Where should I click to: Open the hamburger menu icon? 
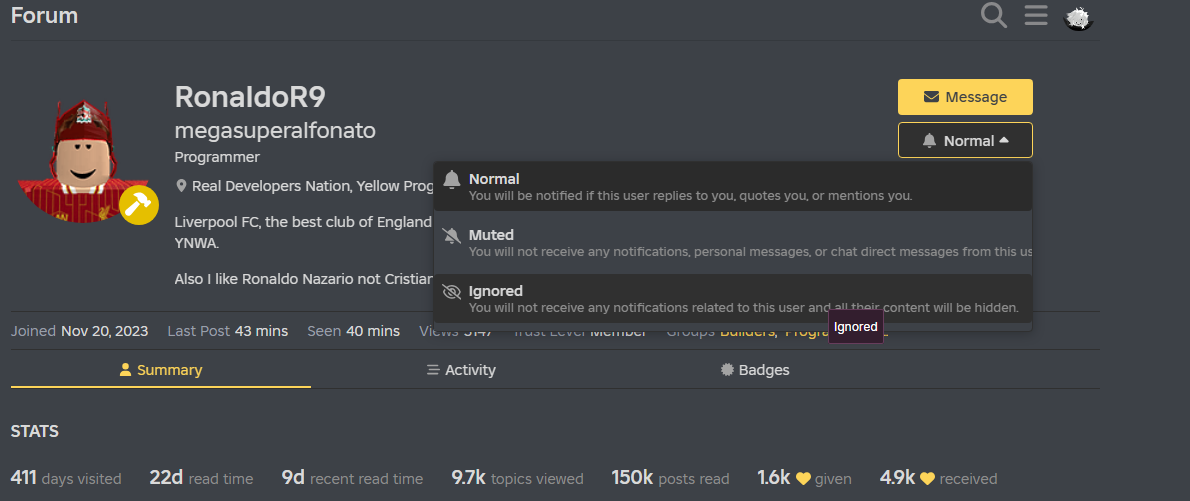pyautogui.click(x=1036, y=16)
